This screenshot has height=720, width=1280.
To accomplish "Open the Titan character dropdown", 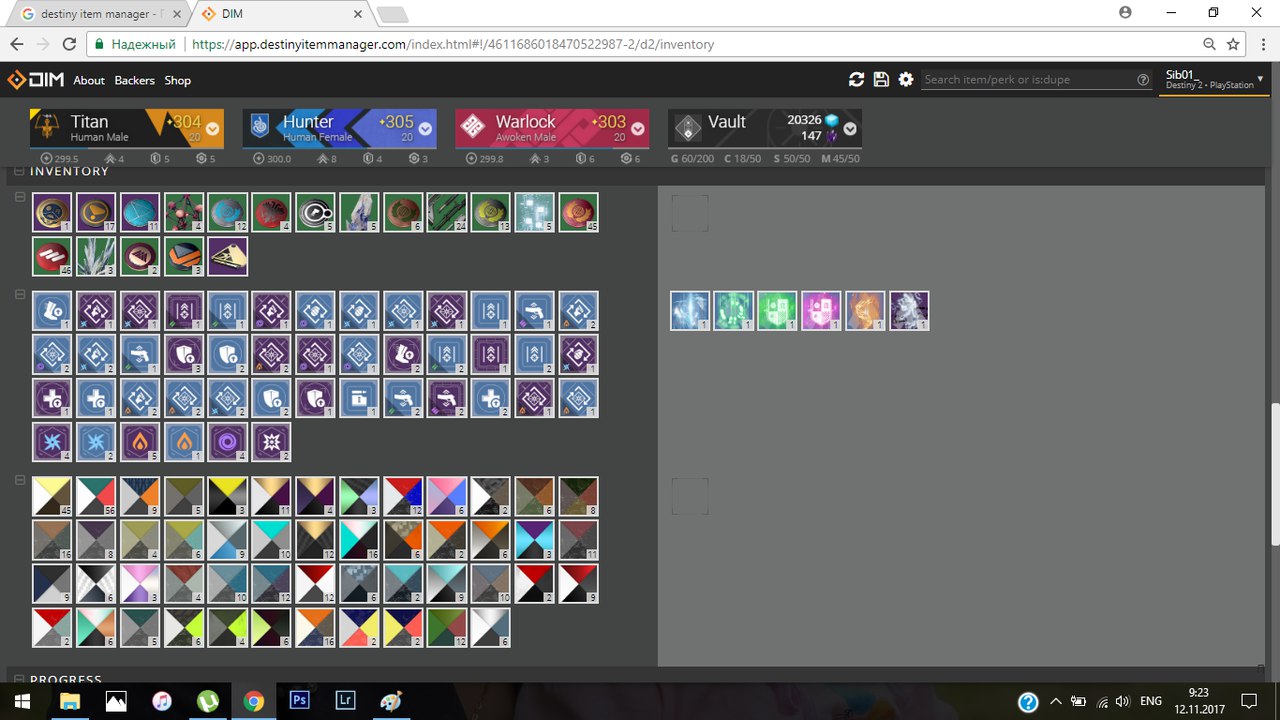I will point(212,129).
